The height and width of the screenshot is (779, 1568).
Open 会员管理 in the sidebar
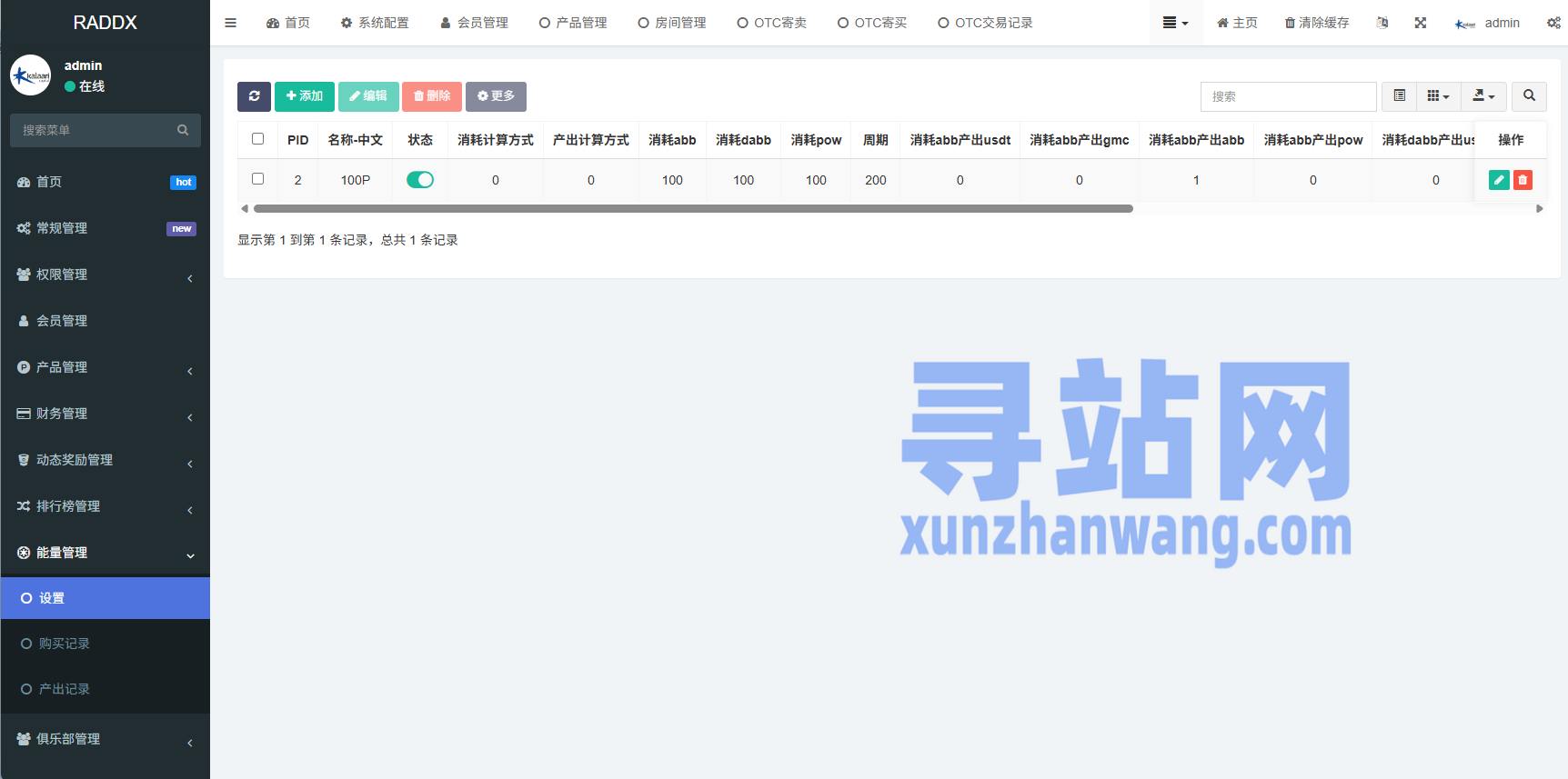point(106,321)
